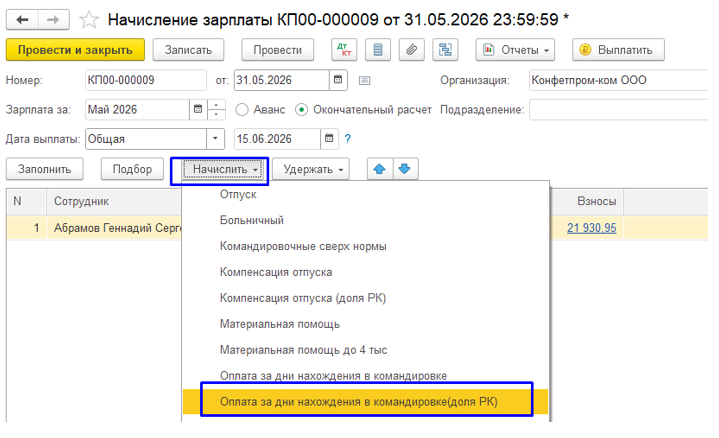Click the Записать button
Image resolution: width=719 pixels, height=438 pixels.
188,50
